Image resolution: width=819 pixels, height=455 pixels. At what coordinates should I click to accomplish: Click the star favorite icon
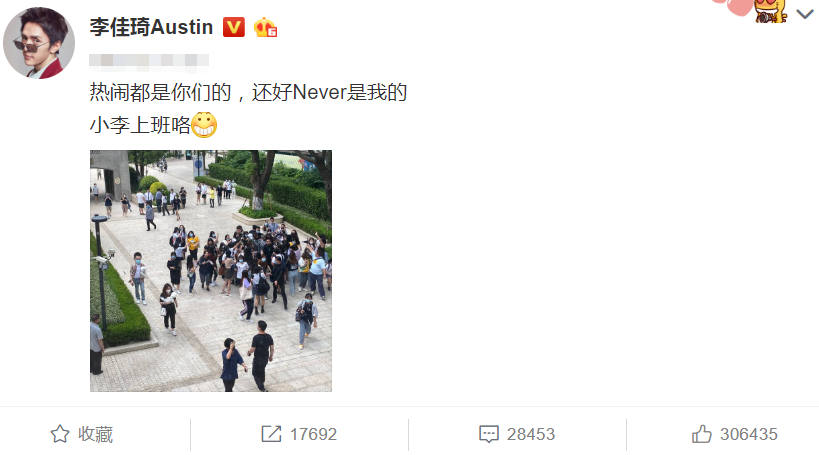click(x=60, y=434)
